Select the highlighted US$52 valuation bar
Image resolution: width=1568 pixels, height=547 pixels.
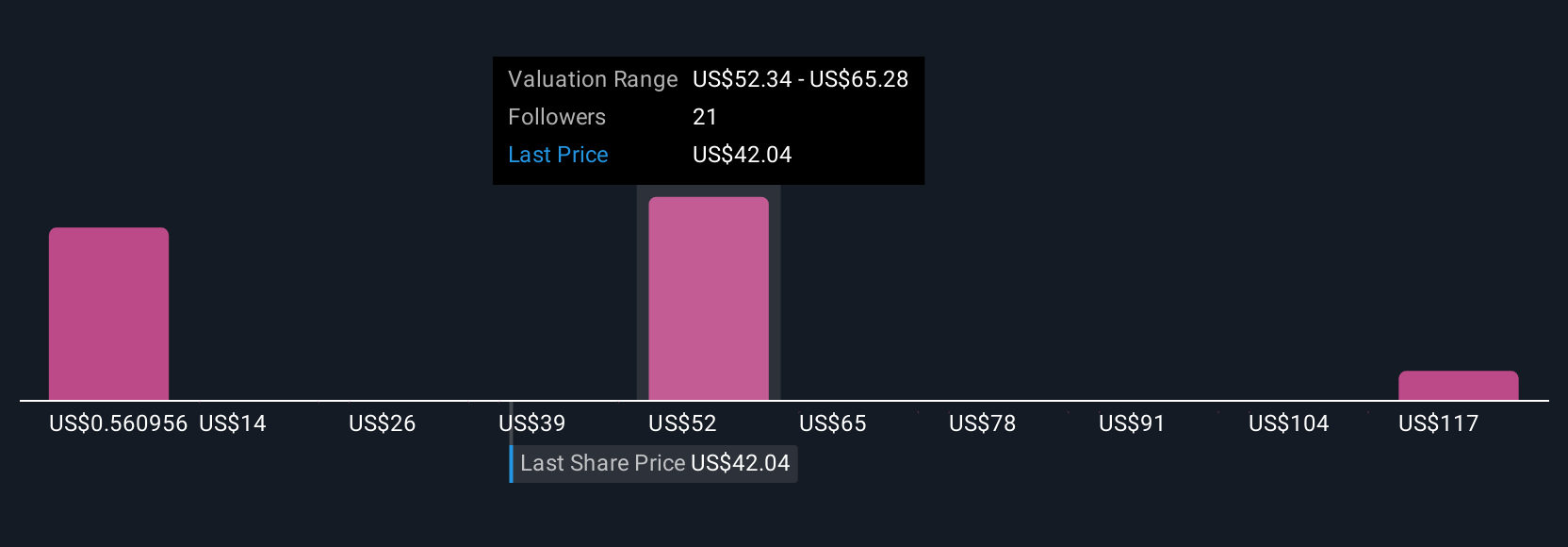point(709,298)
